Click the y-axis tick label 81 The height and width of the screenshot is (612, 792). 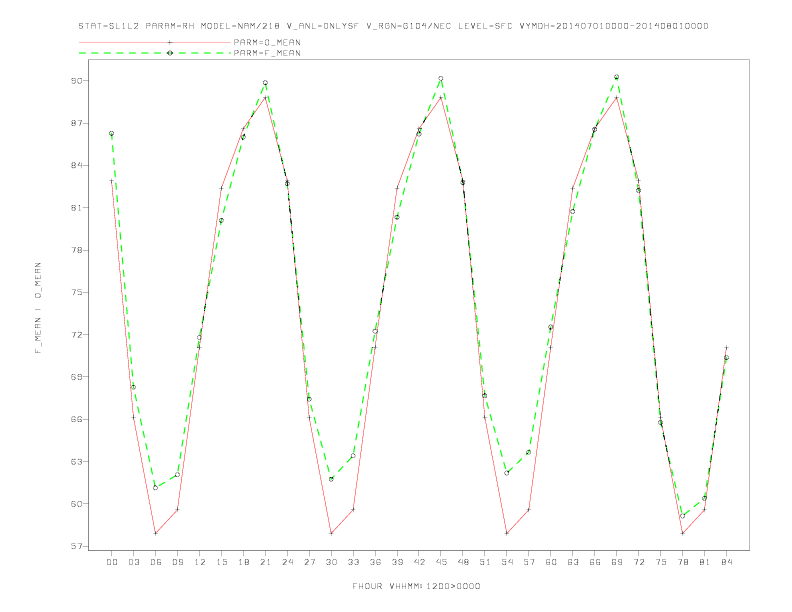[76, 208]
